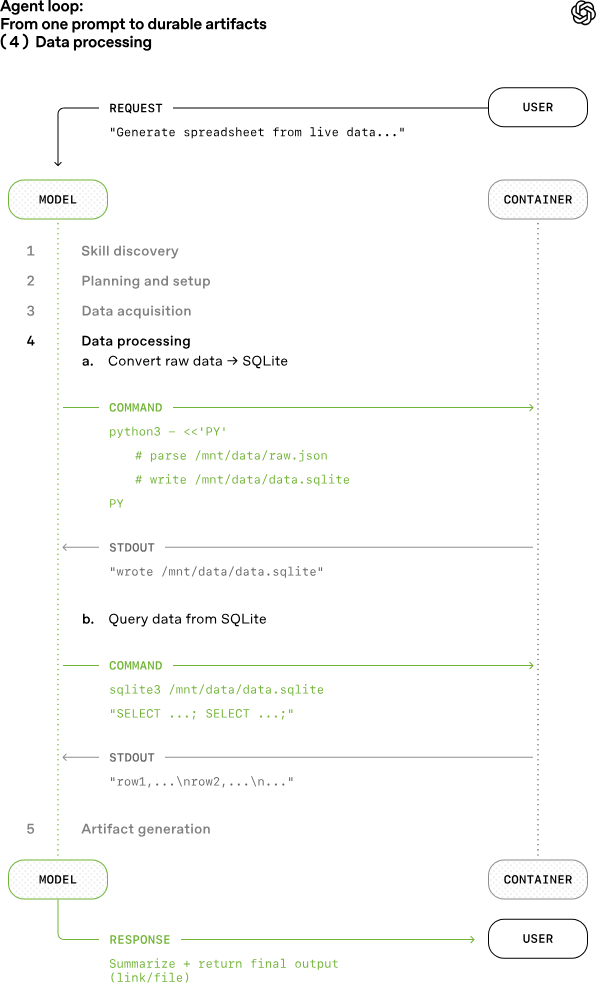The width and height of the screenshot is (596, 990).
Task: Click the top MODEL node
Action: [x=58, y=200]
